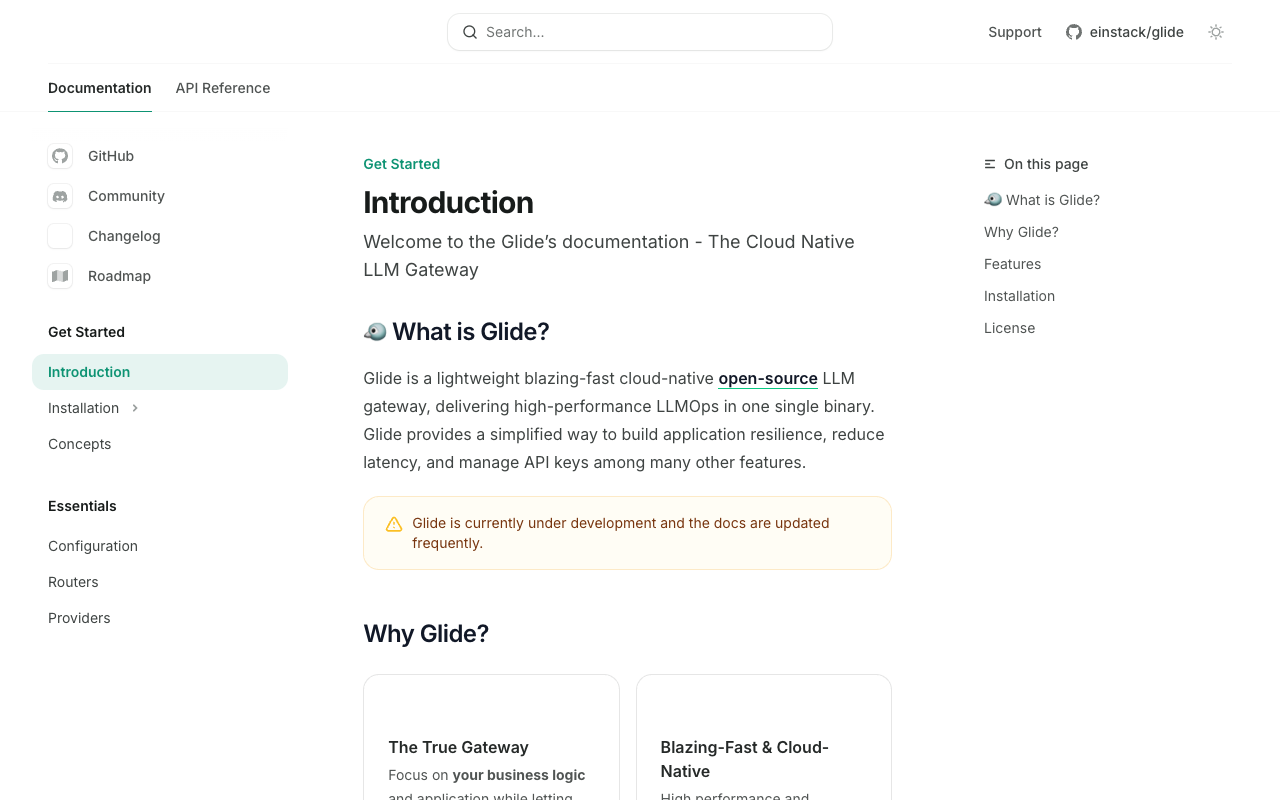Click the Changelog icon box in sidebar
Viewport: 1280px width, 800px height.
tap(60, 236)
